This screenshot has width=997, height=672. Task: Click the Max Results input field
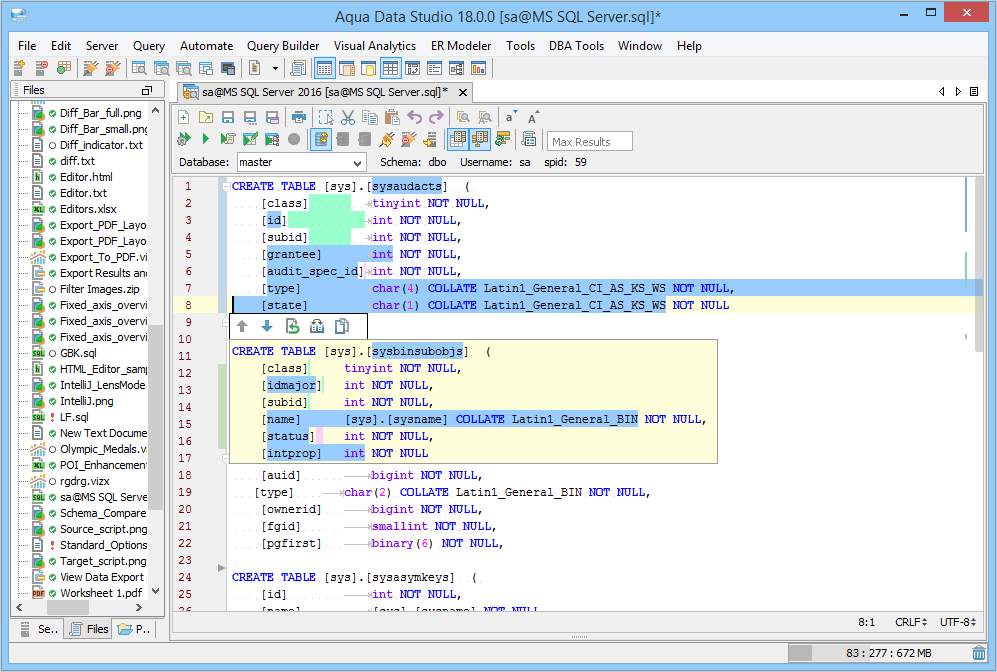tap(590, 142)
